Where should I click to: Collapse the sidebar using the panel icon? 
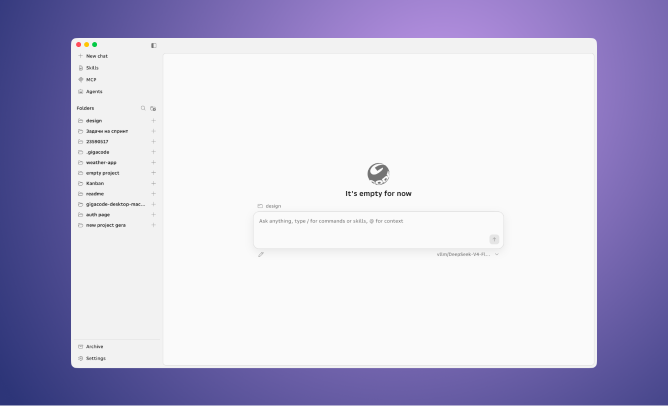pyautogui.click(x=154, y=46)
